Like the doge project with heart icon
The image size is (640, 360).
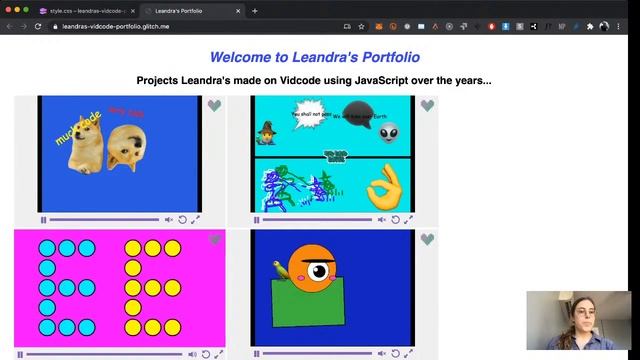pyautogui.click(x=214, y=105)
